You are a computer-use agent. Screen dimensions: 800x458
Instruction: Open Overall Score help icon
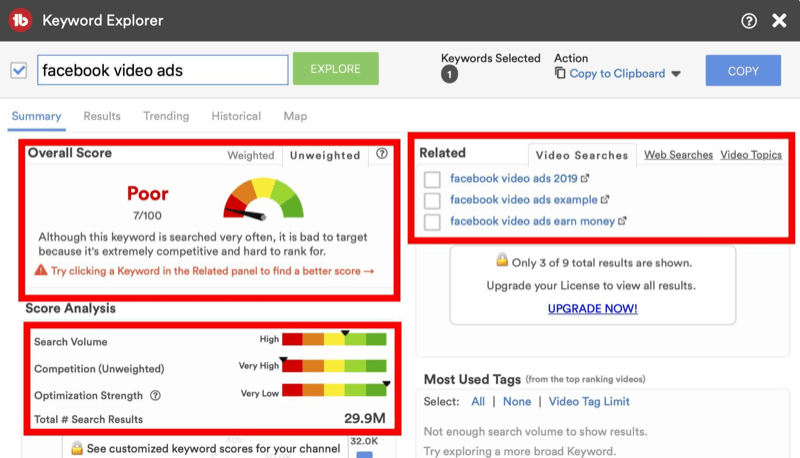click(x=382, y=154)
